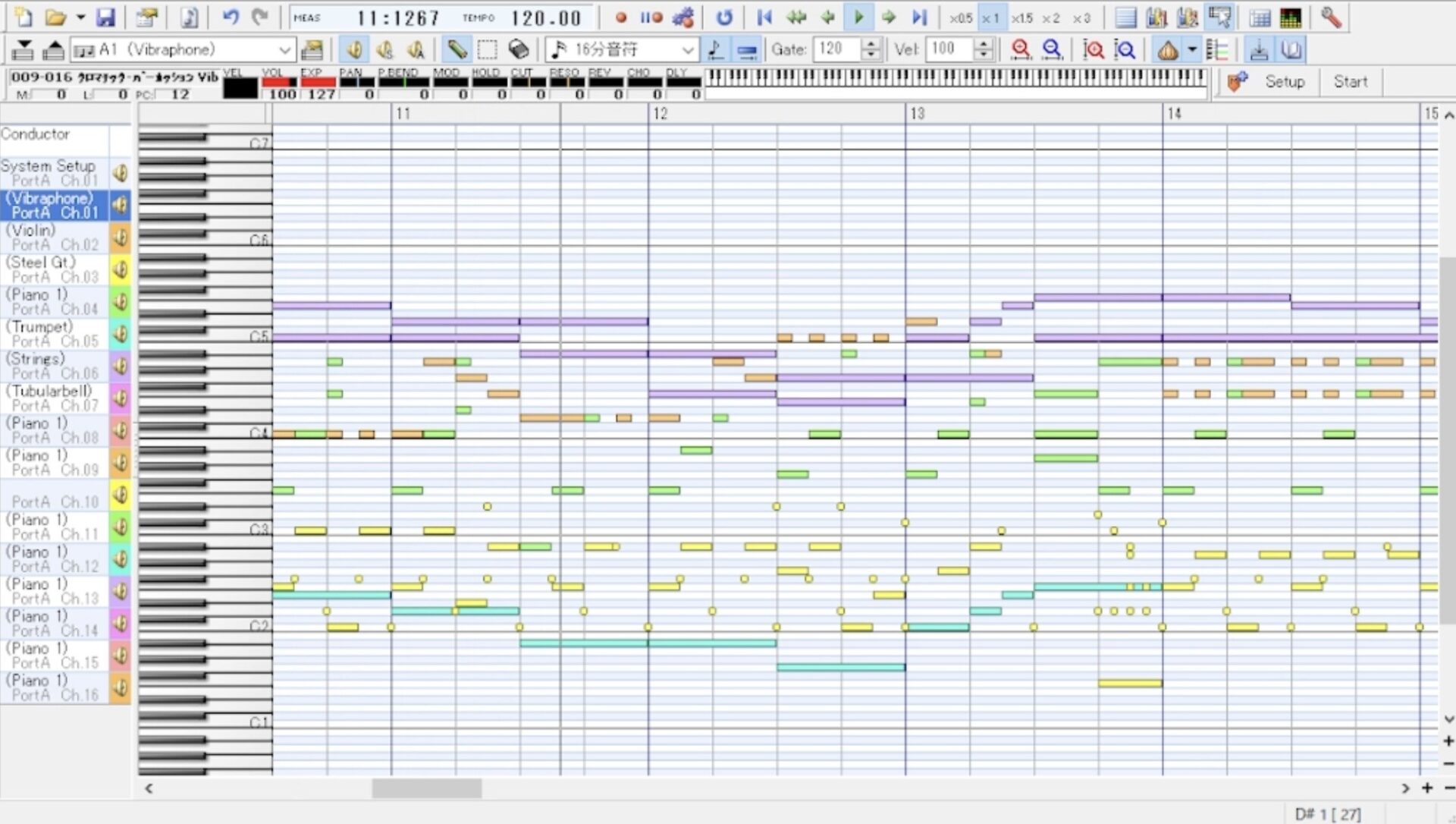Open the A1 Vibraphone track dropdown
This screenshot has width=1456, height=824.
tap(284, 50)
